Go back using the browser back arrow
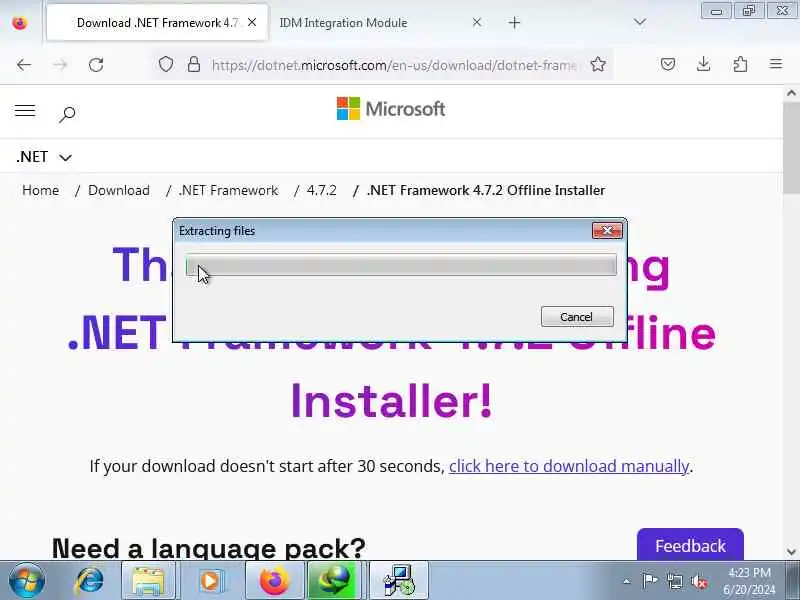Viewport: 800px width, 600px height. click(23, 65)
